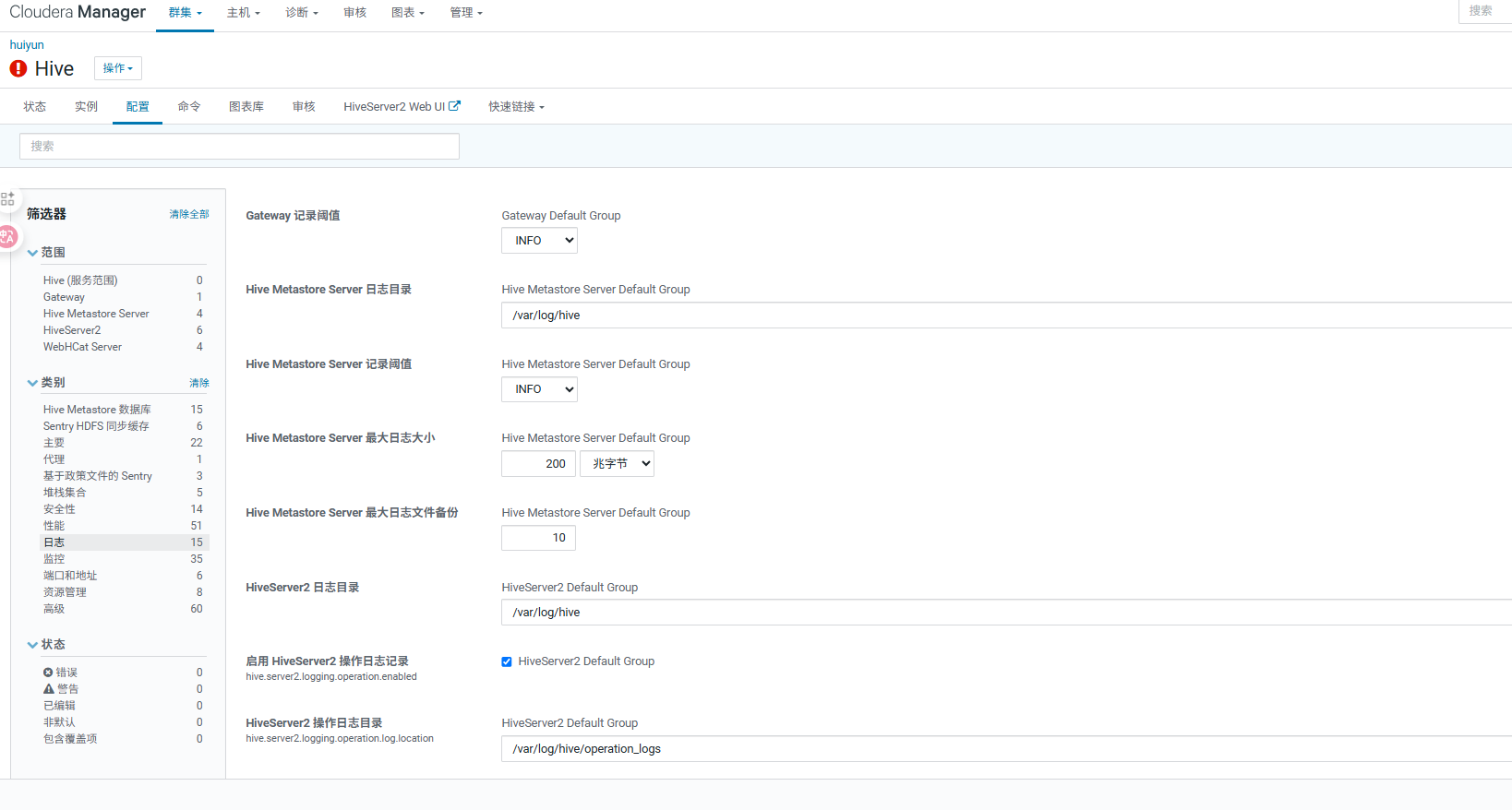
Task: Select the 配置 tab
Action: pyautogui.click(x=138, y=107)
